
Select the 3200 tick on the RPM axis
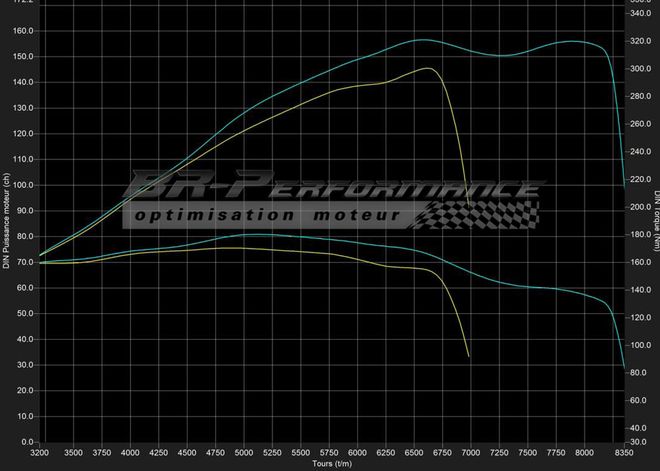click(42, 453)
